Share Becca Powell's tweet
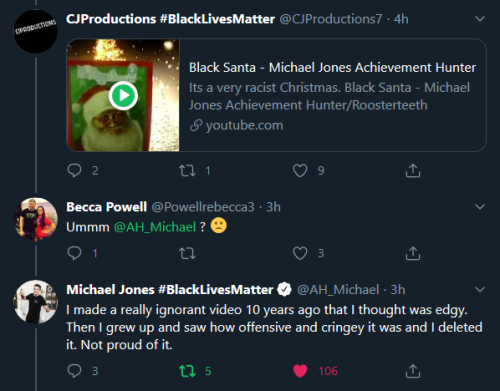The image size is (500, 391). [413, 253]
